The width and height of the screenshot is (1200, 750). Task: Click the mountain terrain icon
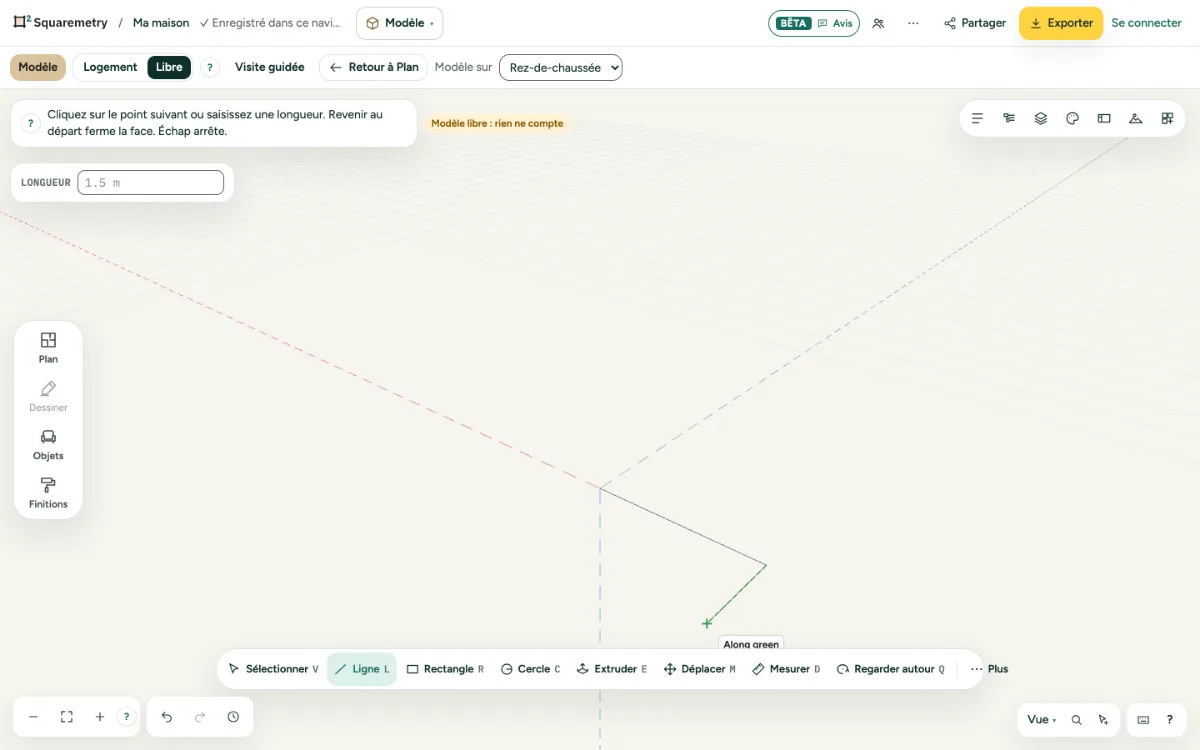pyautogui.click(x=1135, y=118)
